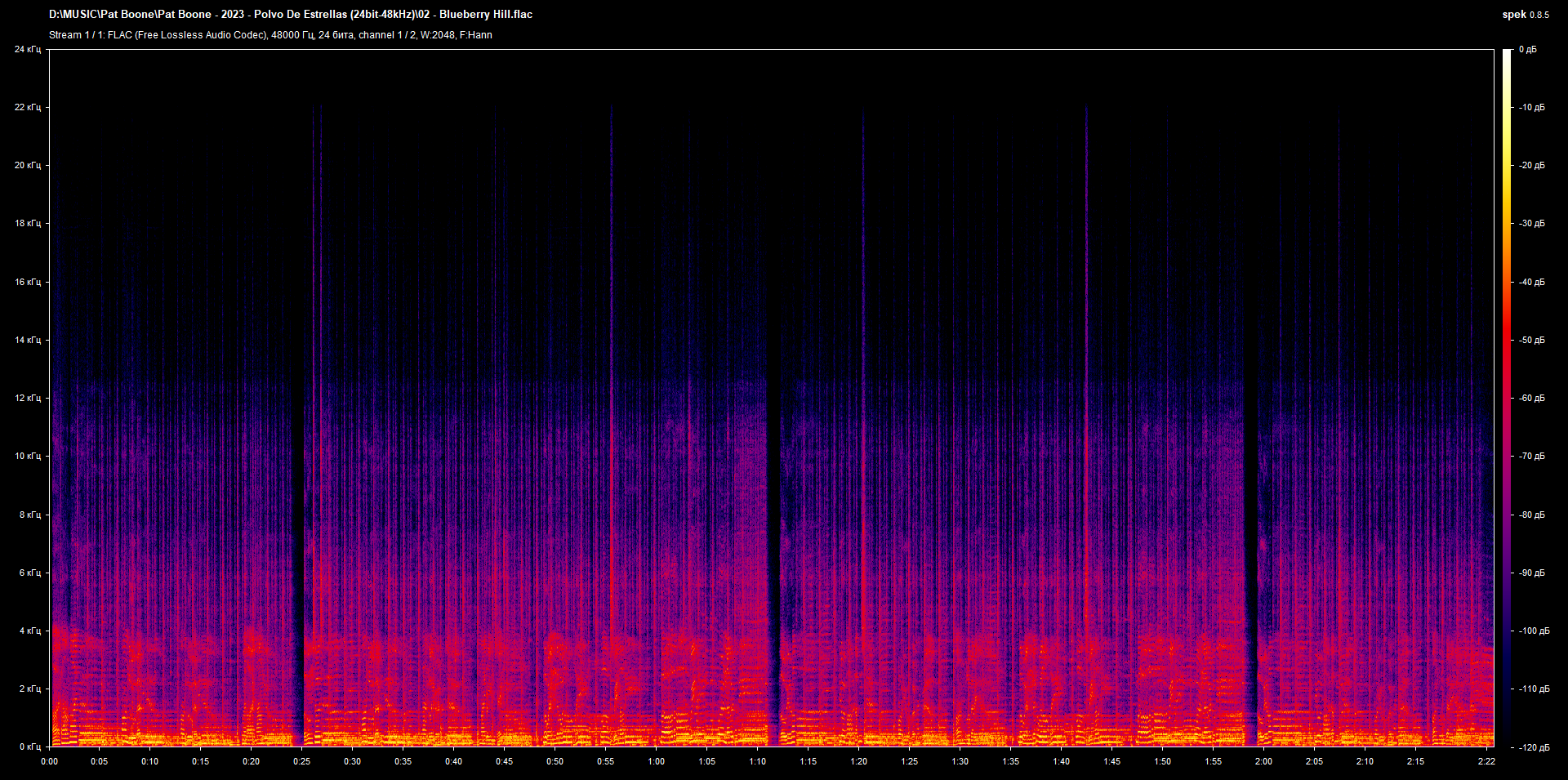Click the 2:00 time axis label

tap(1263, 762)
